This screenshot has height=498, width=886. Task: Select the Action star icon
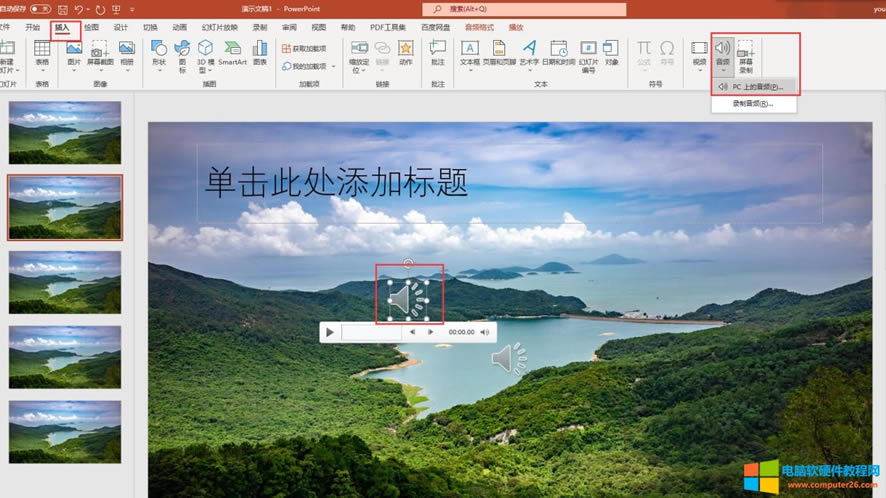click(x=406, y=52)
